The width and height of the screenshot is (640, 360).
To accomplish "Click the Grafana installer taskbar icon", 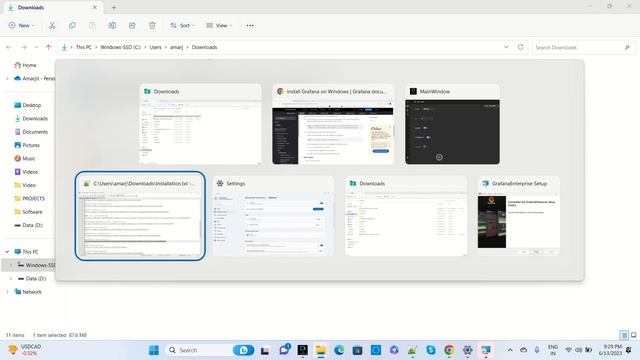I will point(486,350).
